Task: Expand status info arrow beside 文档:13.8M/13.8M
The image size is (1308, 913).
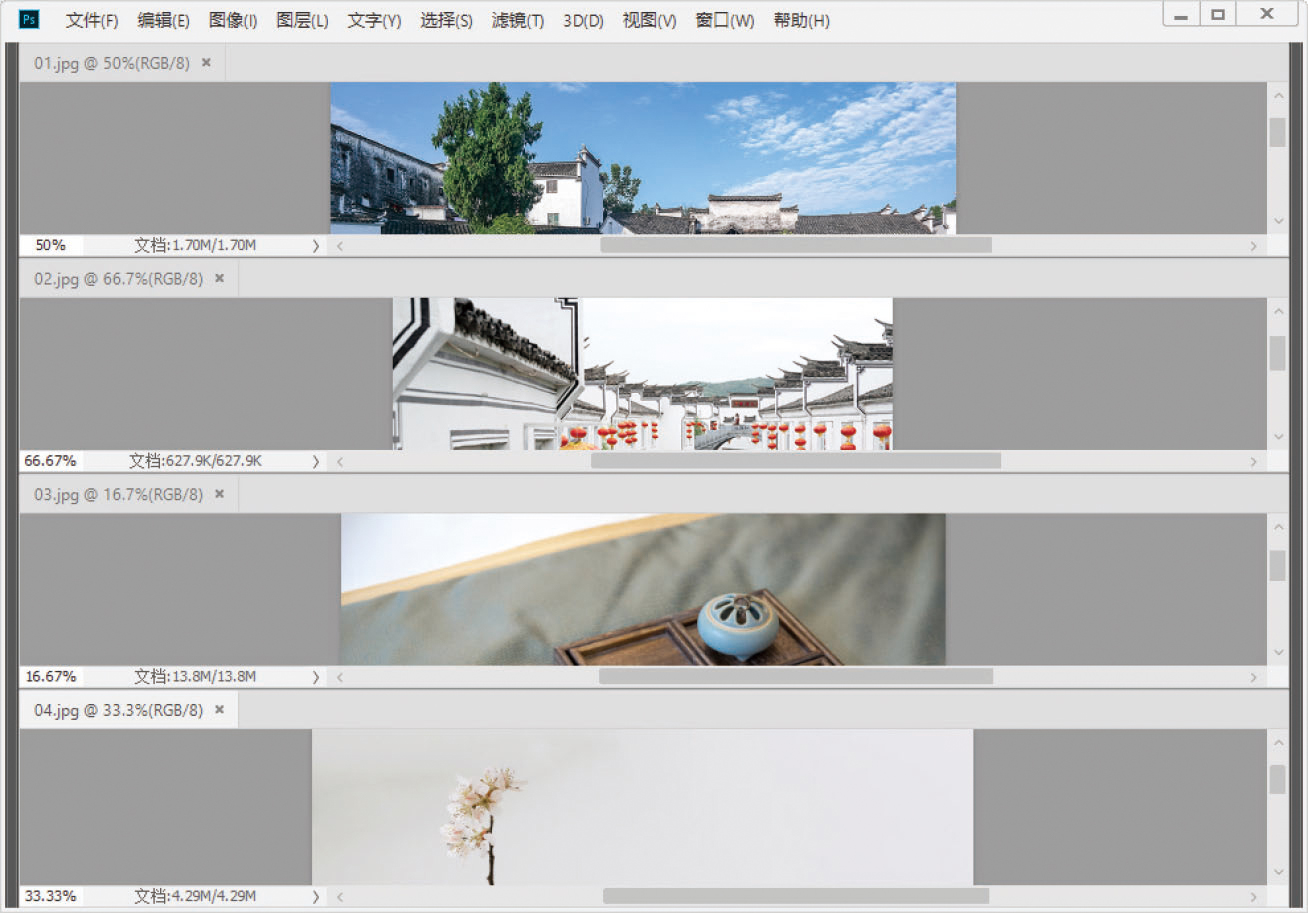Action: click(x=316, y=677)
